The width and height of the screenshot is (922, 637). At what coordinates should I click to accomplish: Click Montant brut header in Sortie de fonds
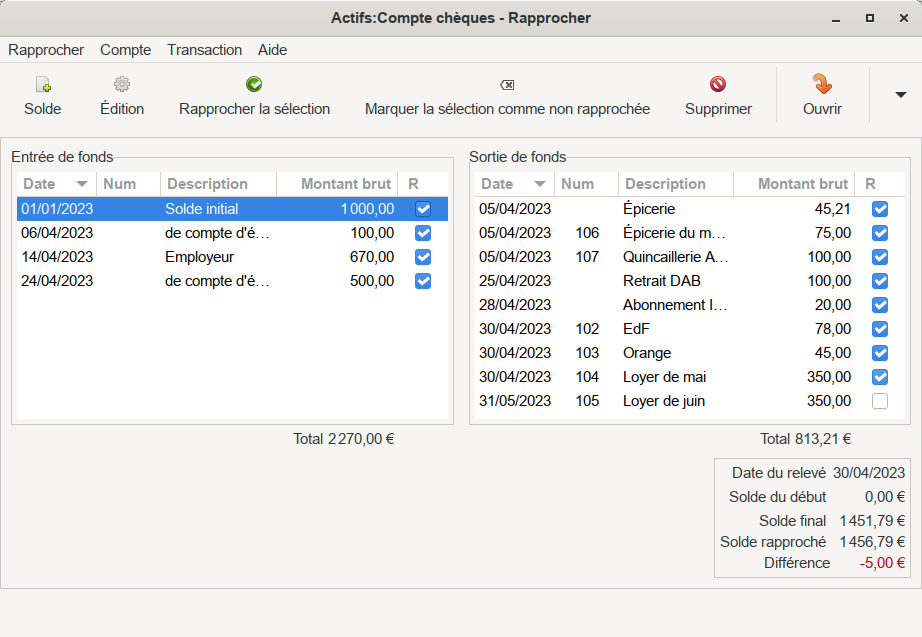tap(802, 184)
